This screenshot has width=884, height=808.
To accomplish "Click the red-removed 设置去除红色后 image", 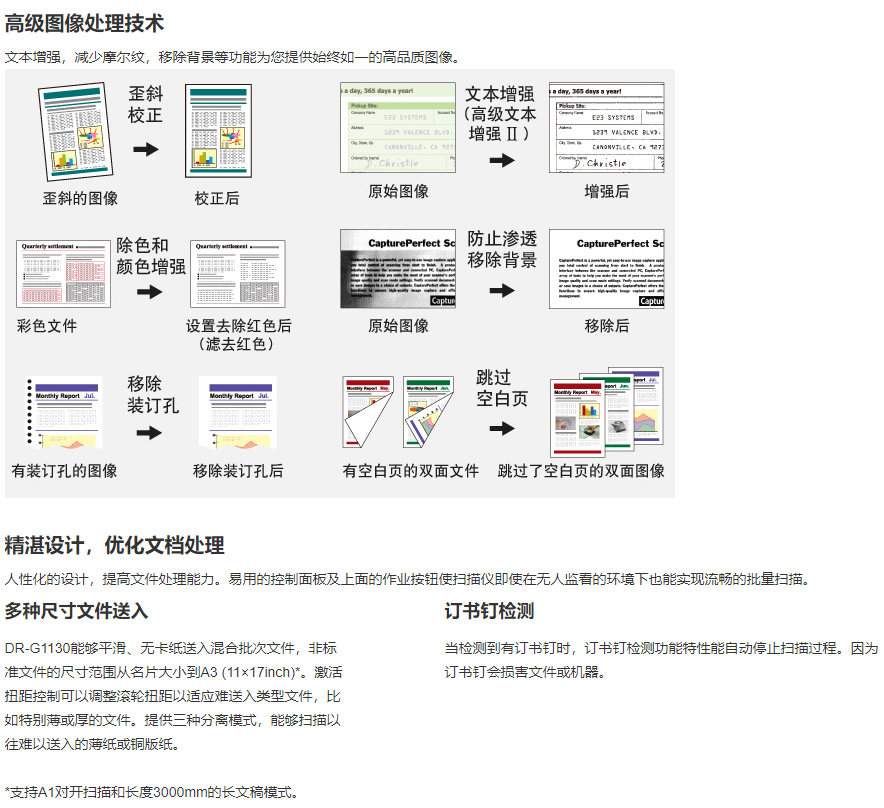I will point(238,273).
